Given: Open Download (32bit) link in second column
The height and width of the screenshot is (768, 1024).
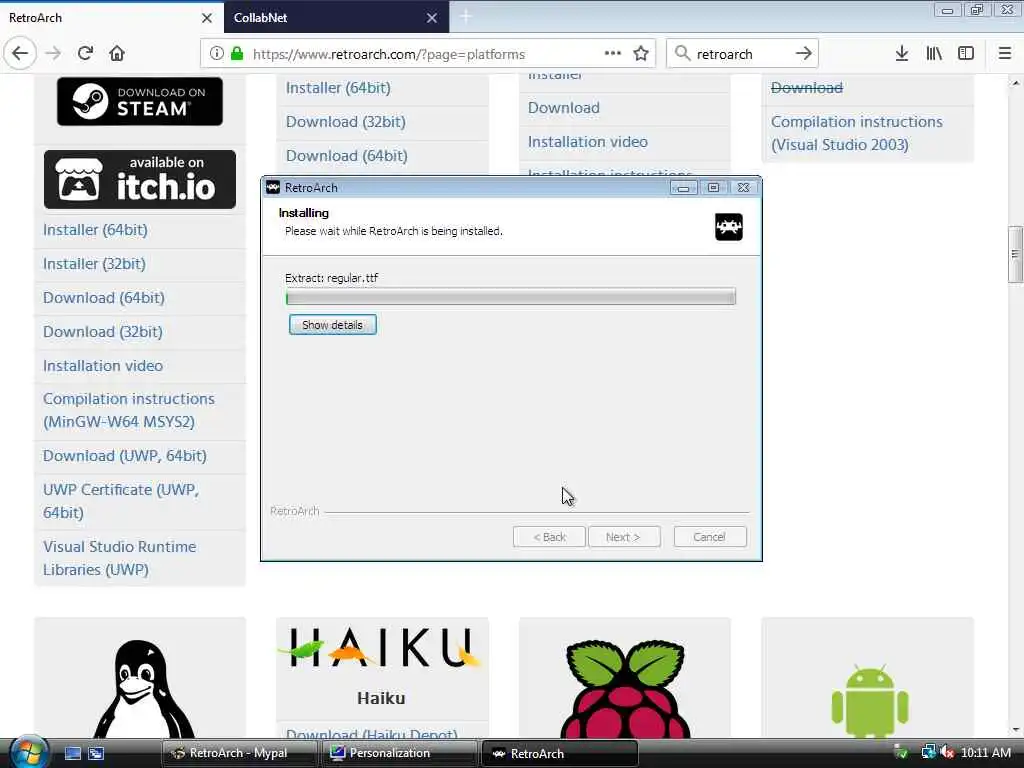Looking at the screenshot, I should click(345, 121).
